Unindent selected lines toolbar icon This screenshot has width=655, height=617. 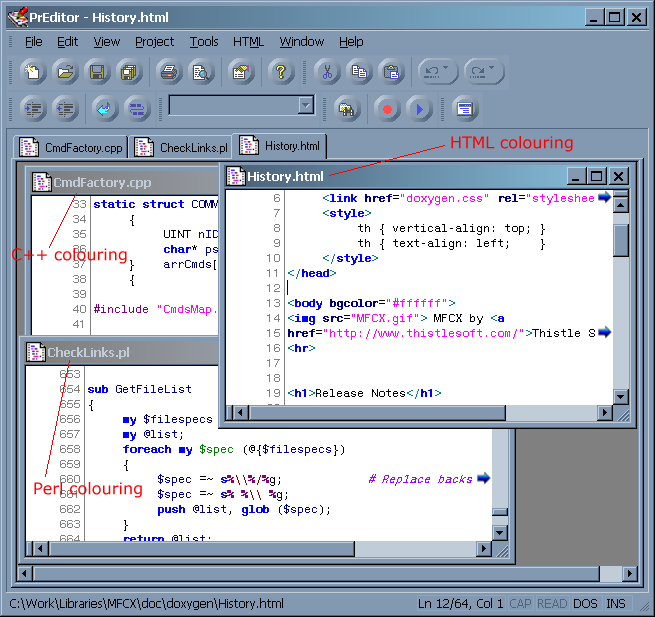pos(66,109)
